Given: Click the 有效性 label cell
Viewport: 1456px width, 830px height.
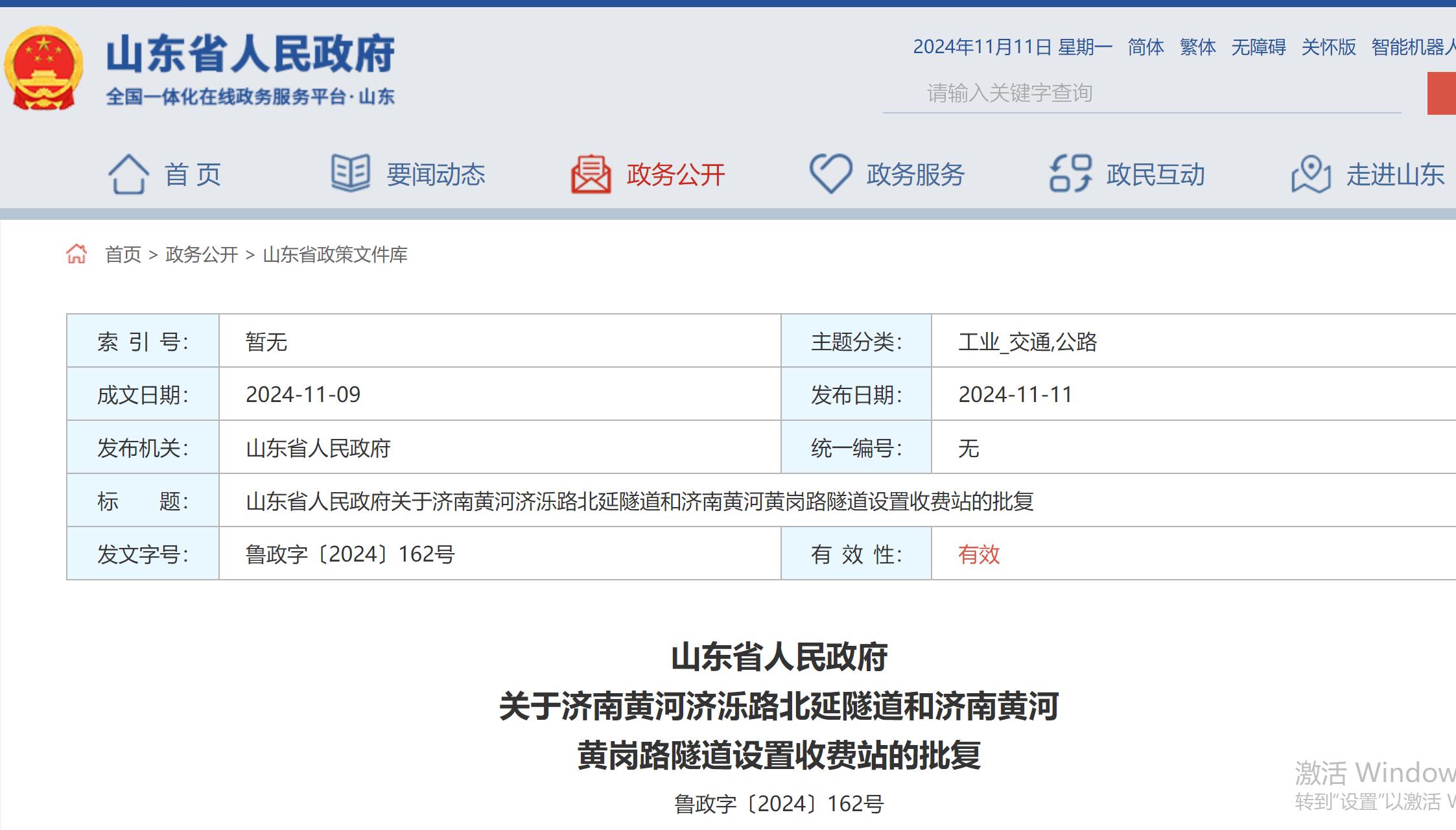Looking at the screenshot, I should pos(856,554).
